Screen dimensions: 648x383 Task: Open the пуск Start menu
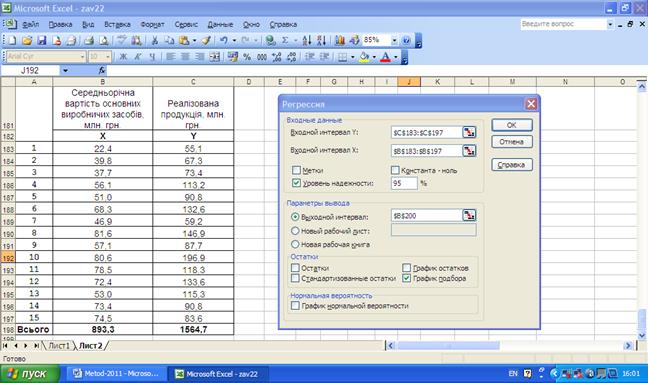pyautogui.click(x=30, y=374)
